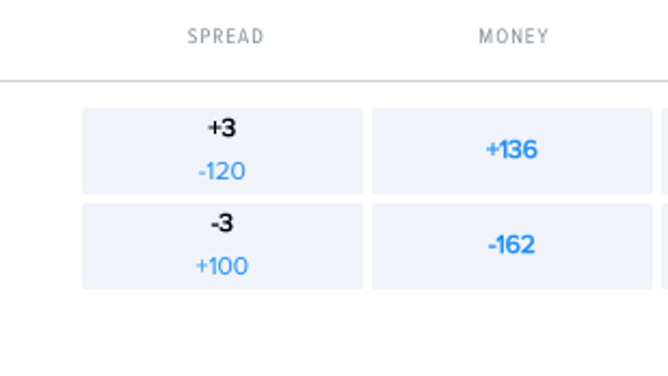Pick the -162 moneyline odds

coord(512,246)
